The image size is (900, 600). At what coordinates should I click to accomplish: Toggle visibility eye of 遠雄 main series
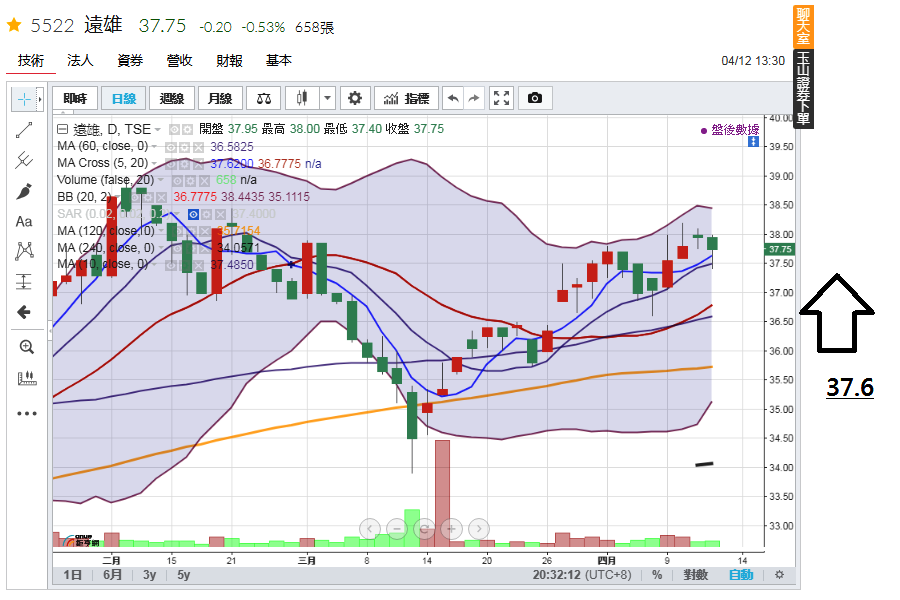174,130
